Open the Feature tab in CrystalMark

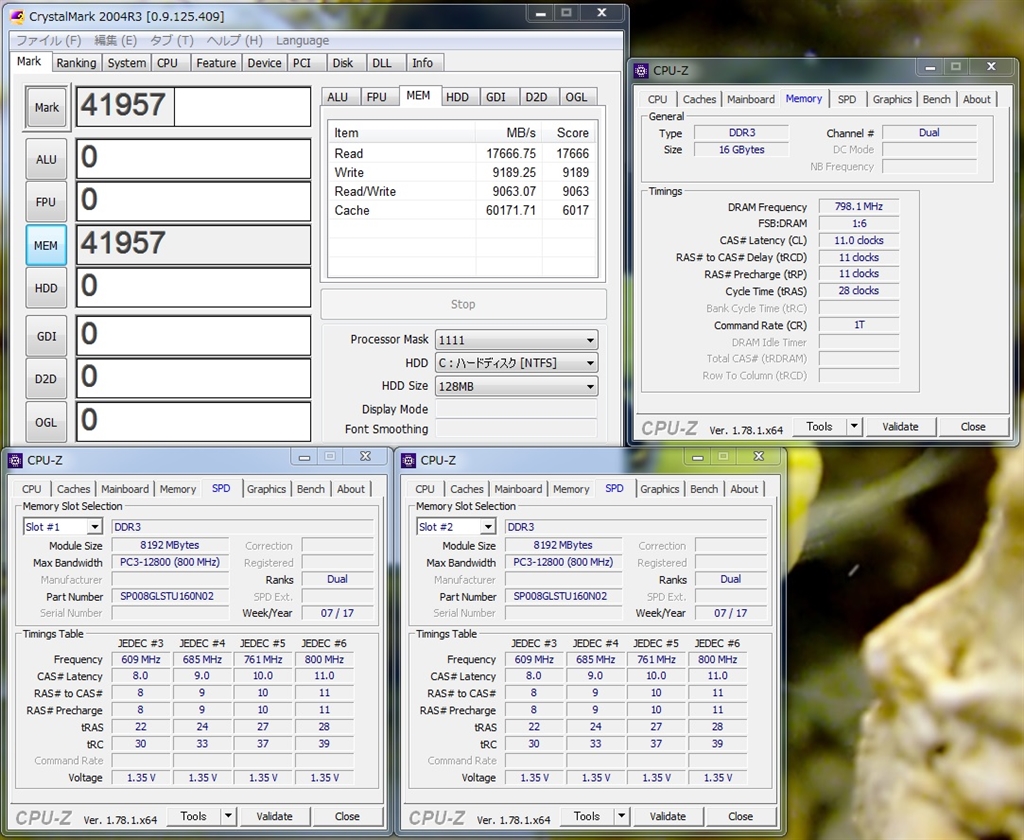[216, 63]
